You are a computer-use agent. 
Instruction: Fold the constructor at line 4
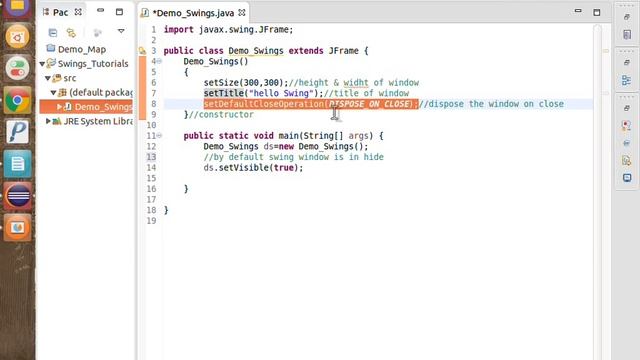pyautogui.click(x=159, y=61)
